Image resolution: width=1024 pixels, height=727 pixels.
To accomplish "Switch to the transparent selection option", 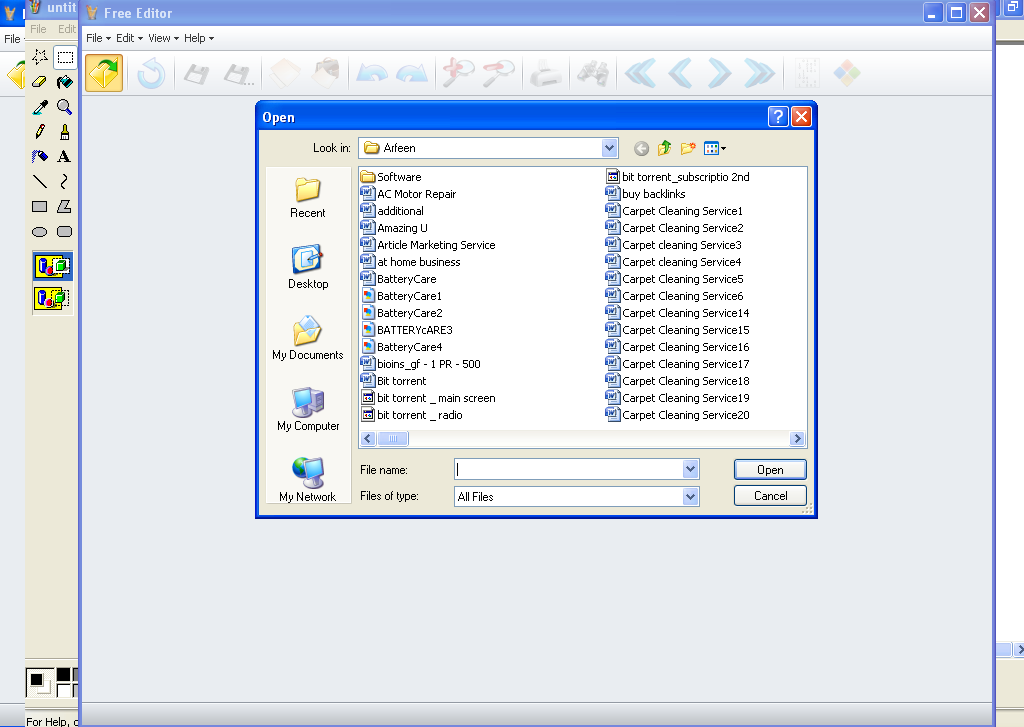I will point(52,298).
